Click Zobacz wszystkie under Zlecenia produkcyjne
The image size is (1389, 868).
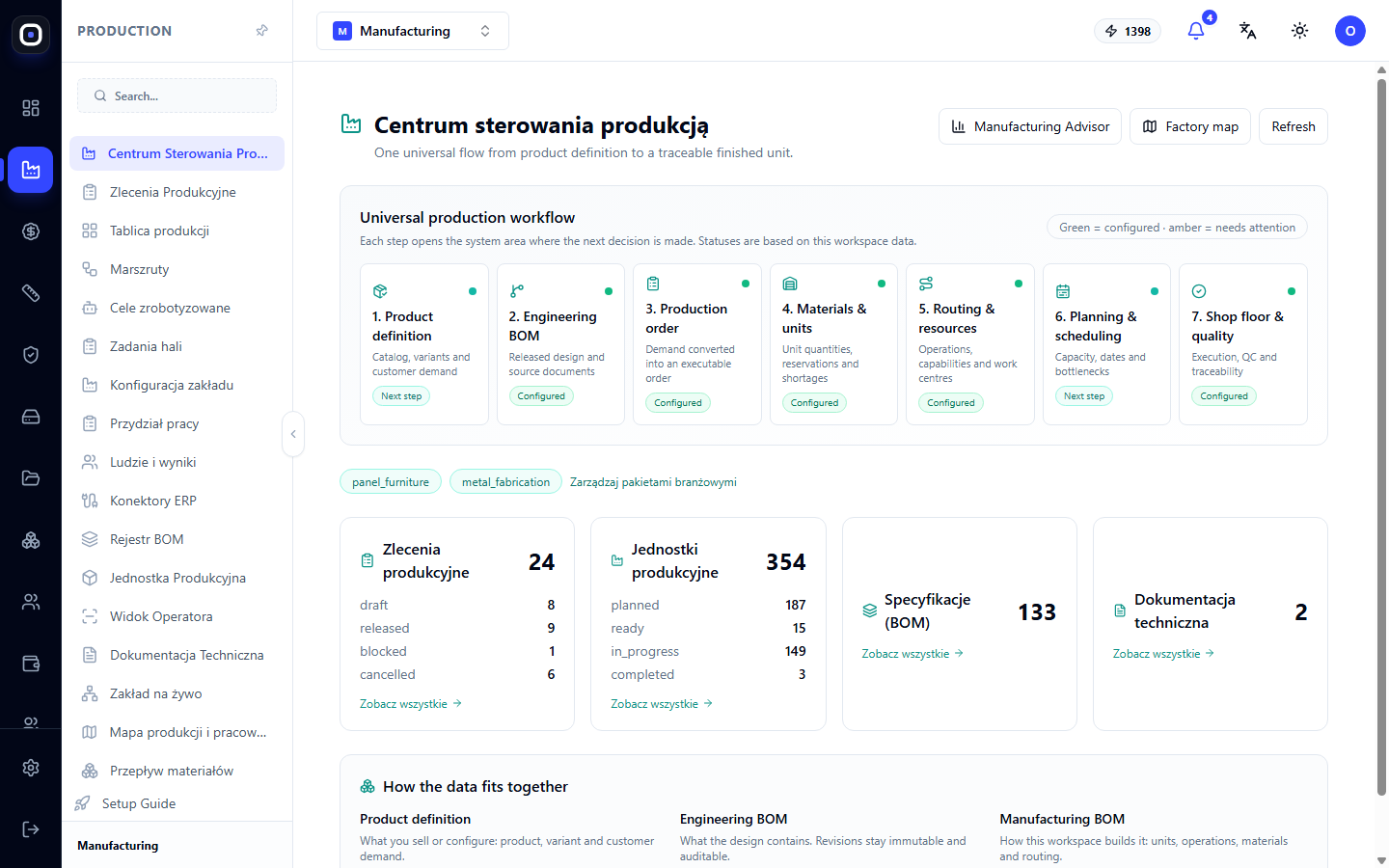(x=411, y=704)
